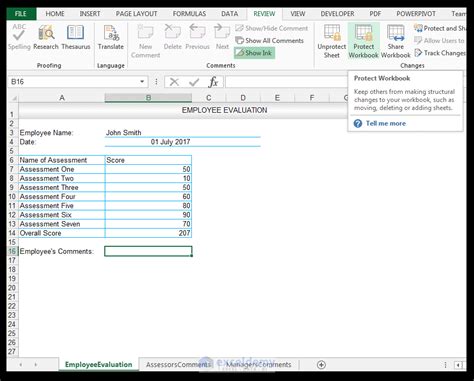Switch to the FORMULAS tab
Image resolution: width=474 pixels, height=381 pixels.
(x=189, y=14)
